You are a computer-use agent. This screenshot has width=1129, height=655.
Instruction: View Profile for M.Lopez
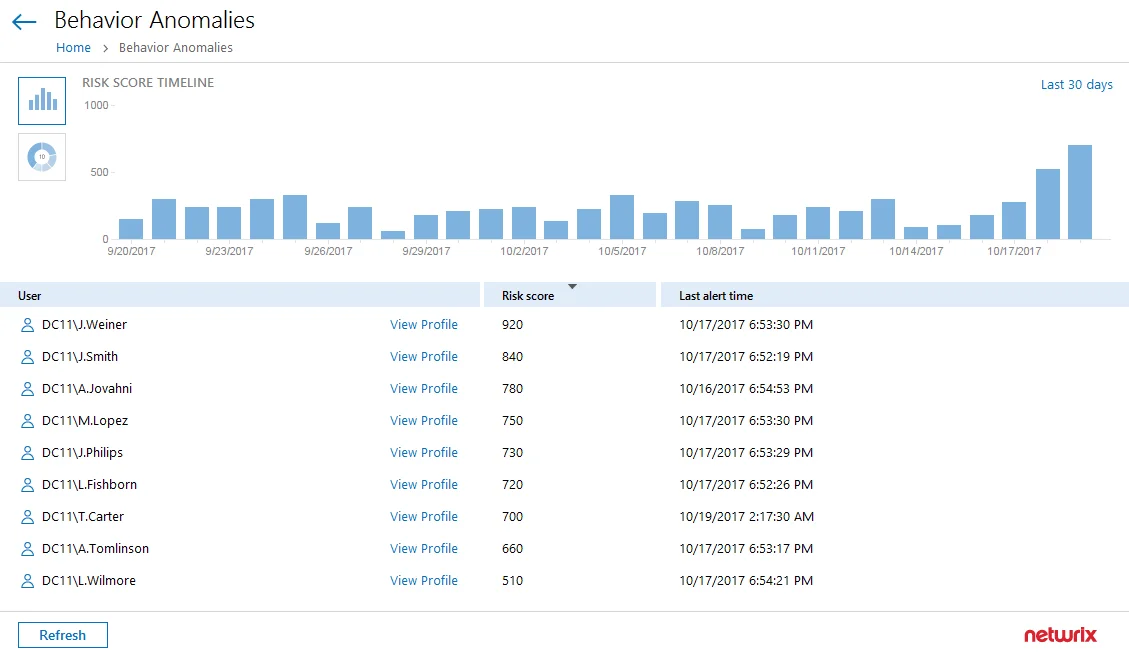pos(424,420)
